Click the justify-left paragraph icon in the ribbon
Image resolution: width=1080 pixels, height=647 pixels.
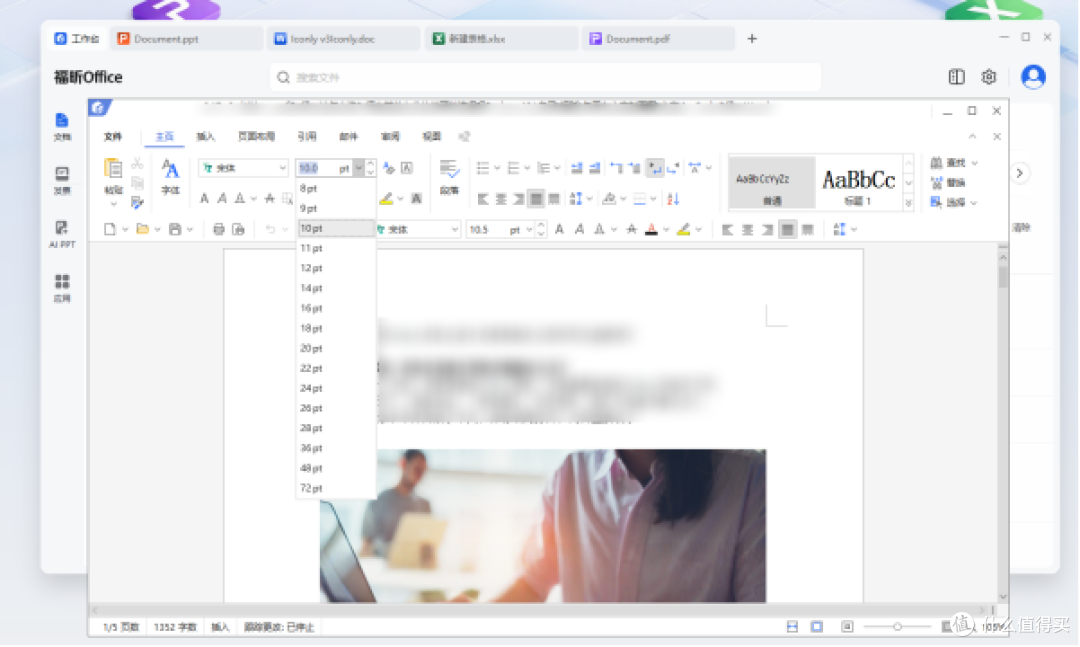pyautogui.click(x=483, y=199)
